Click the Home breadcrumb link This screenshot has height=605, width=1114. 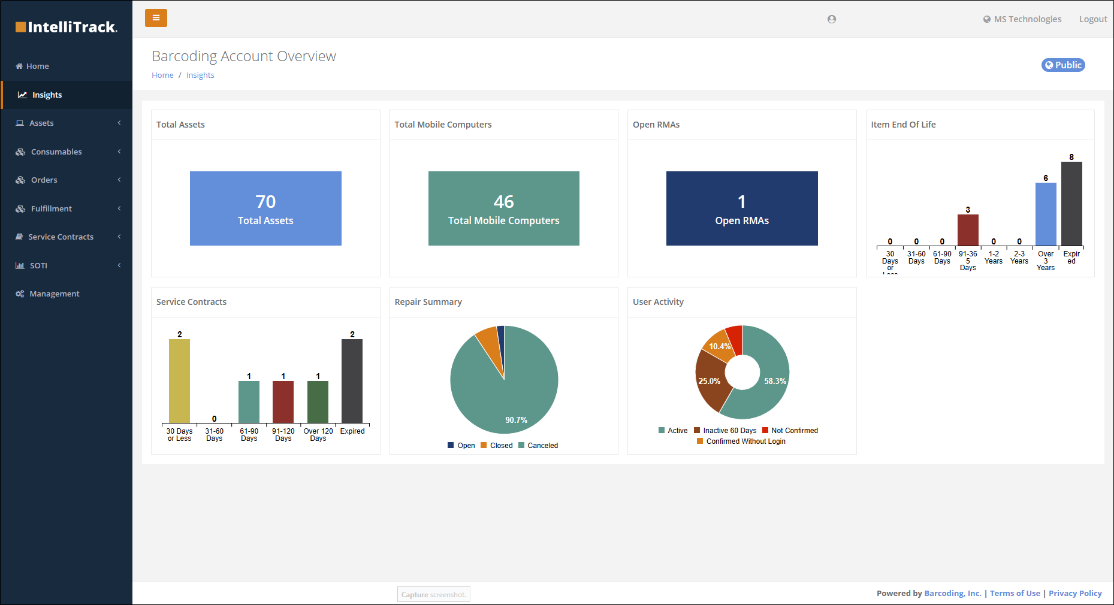pos(162,75)
